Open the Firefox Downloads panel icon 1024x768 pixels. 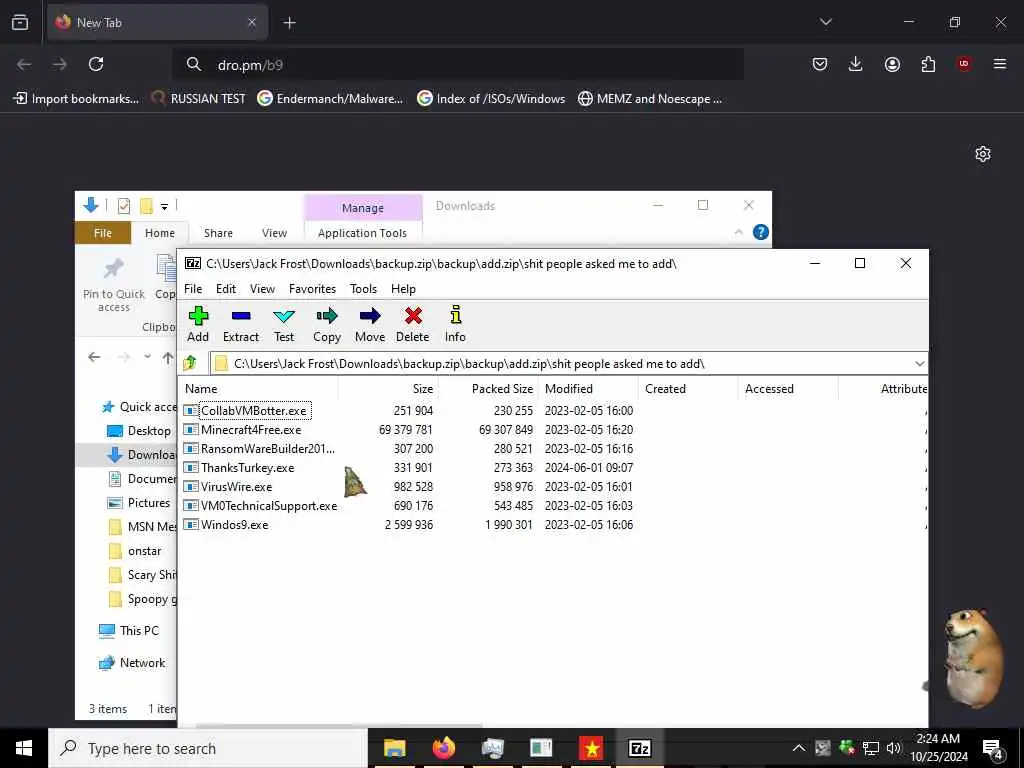pos(856,64)
